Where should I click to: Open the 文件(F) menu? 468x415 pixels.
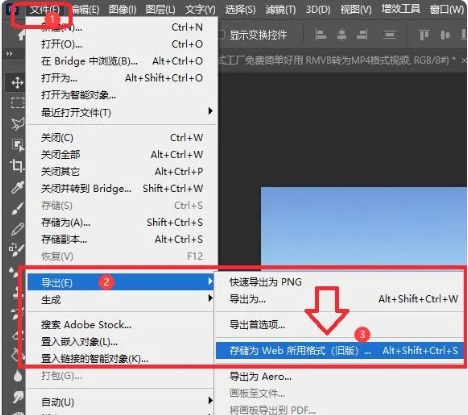click(45, 9)
